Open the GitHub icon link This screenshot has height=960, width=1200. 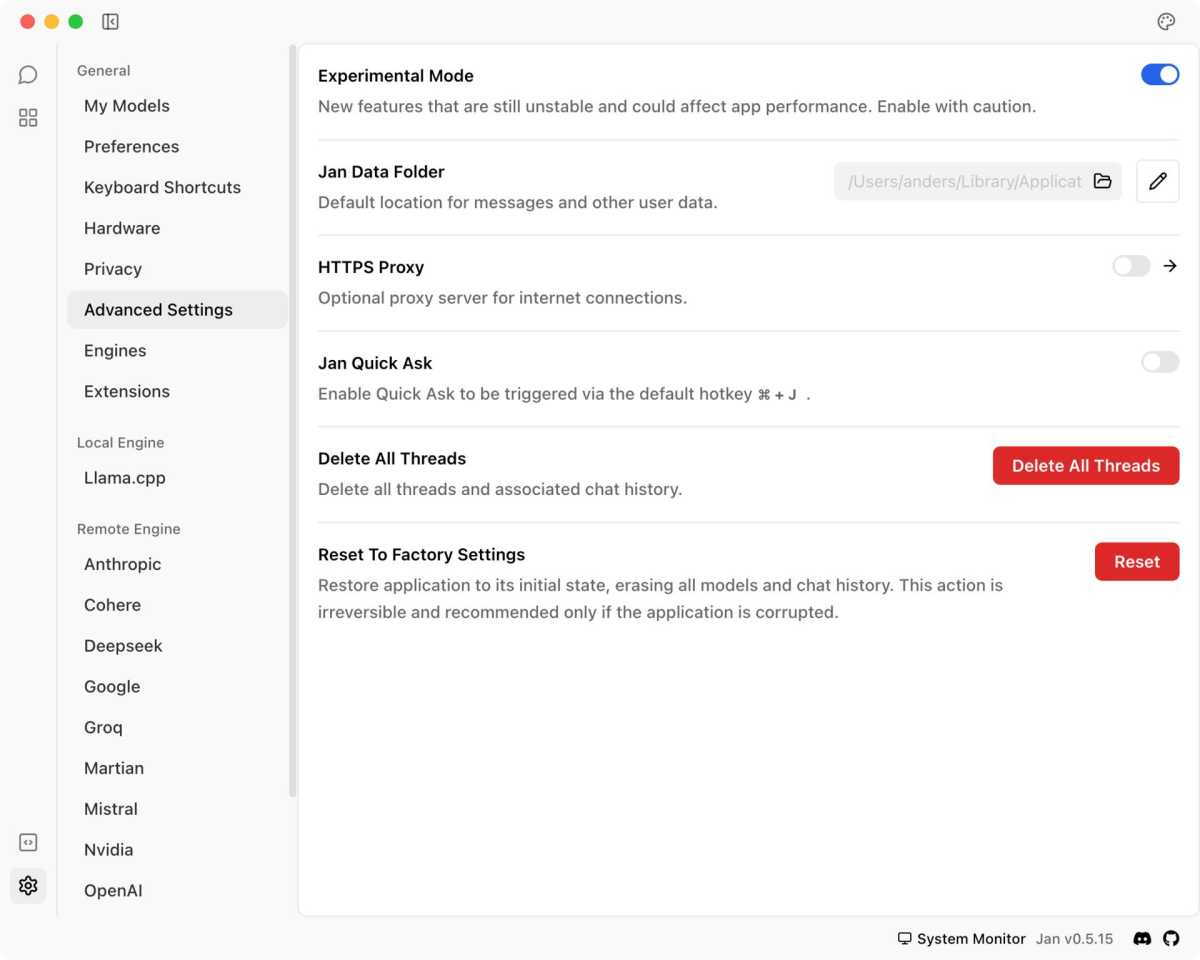tap(1171, 939)
